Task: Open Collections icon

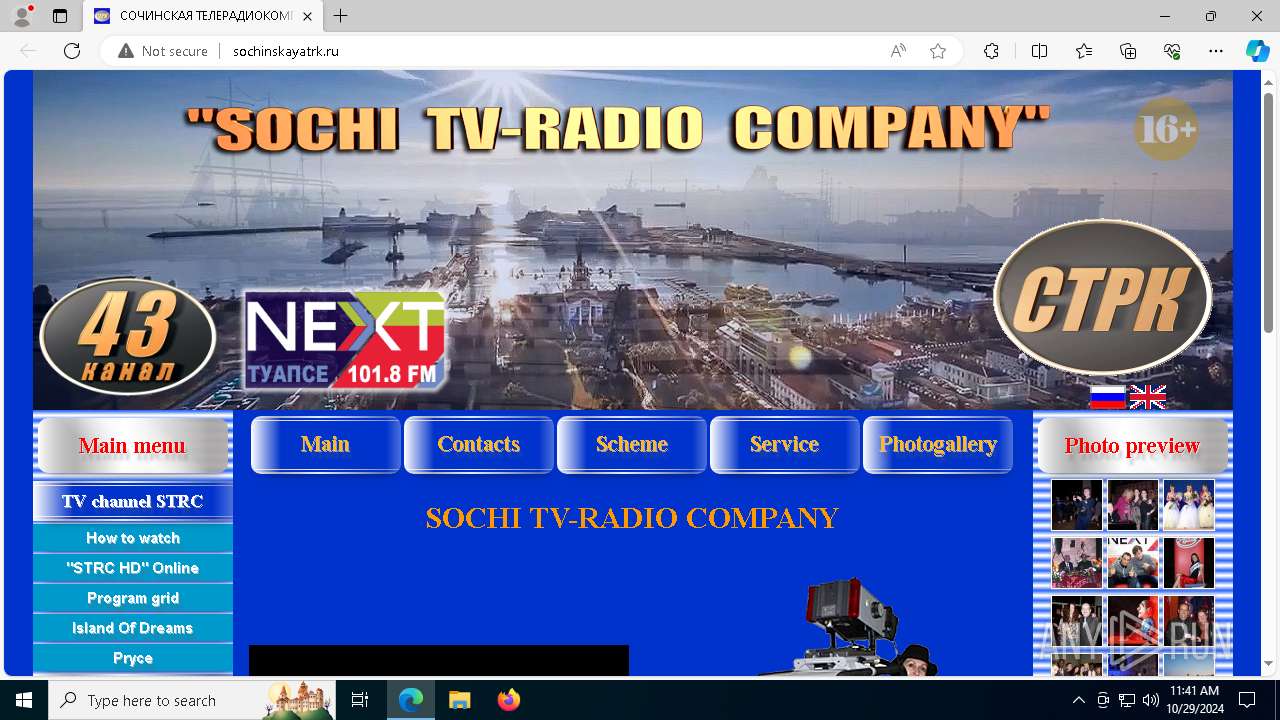Action: tap(1128, 51)
